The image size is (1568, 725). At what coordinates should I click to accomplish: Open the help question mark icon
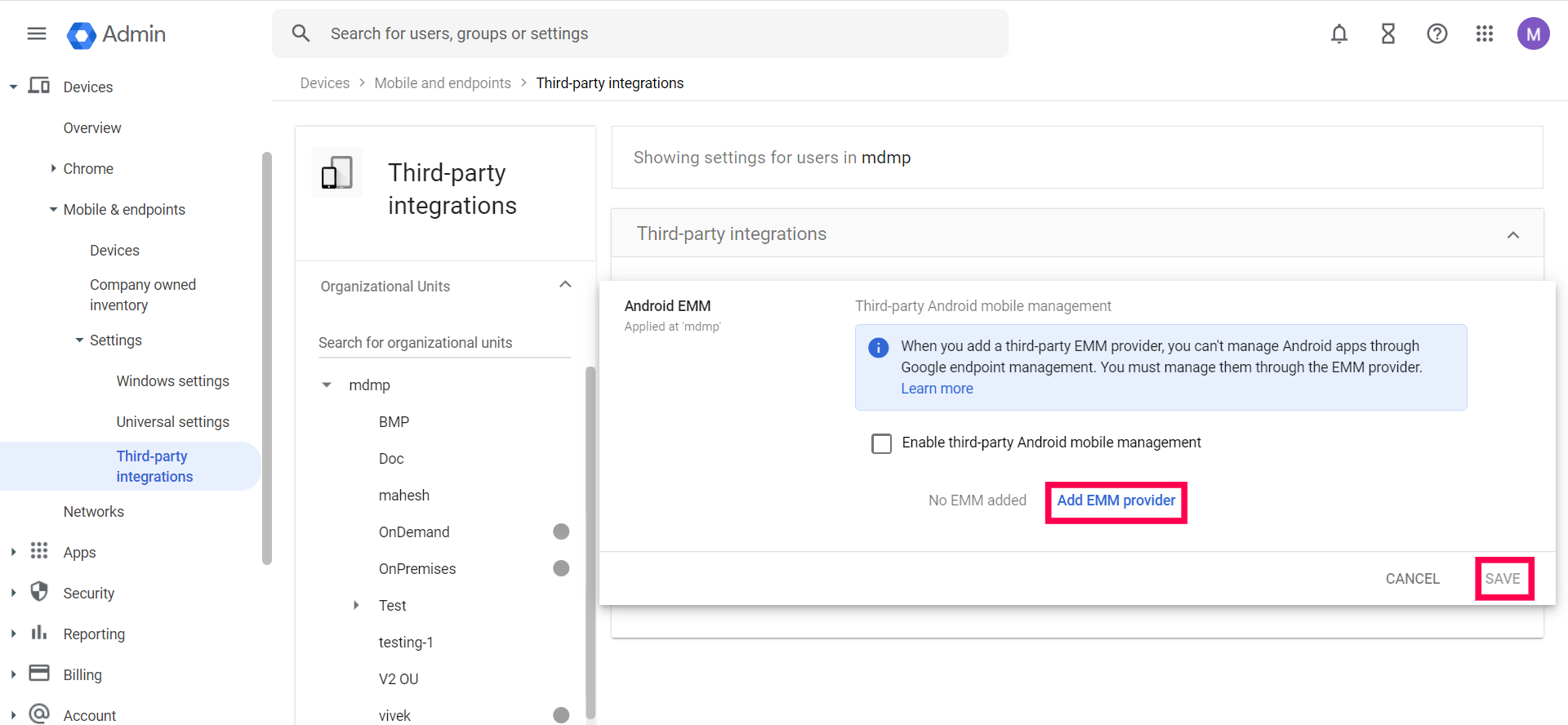pos(1437,33)
